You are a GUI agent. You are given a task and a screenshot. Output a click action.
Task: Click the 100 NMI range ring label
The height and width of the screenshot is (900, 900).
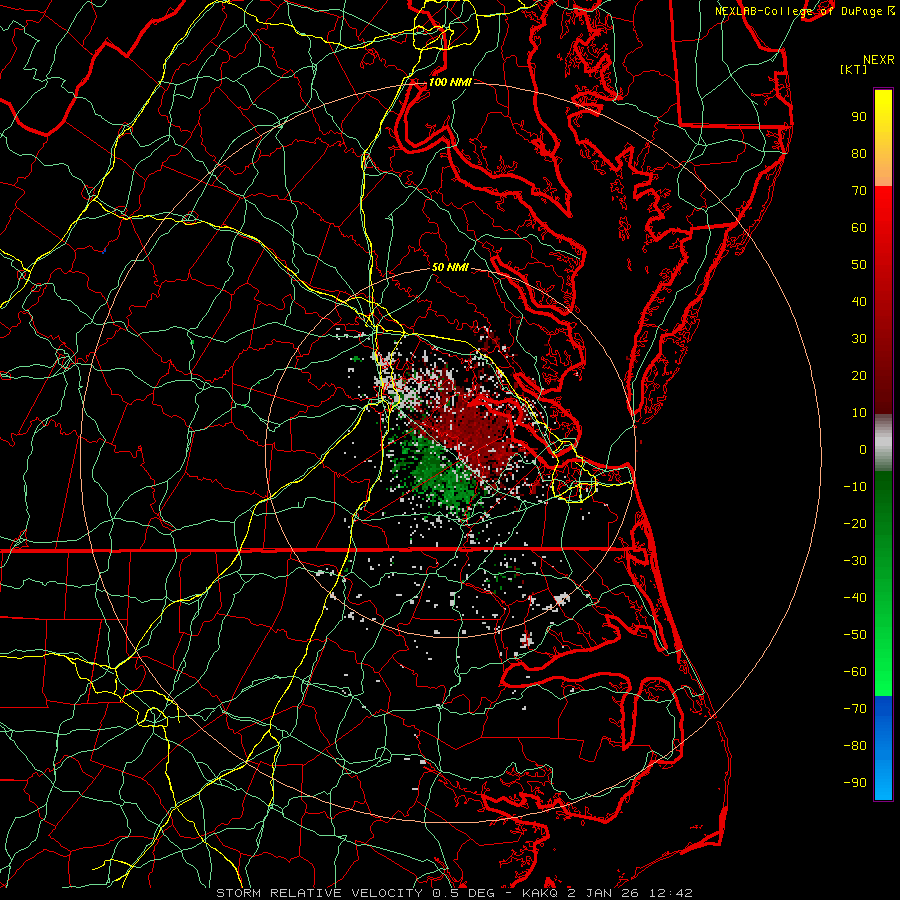tap(450, 82)
